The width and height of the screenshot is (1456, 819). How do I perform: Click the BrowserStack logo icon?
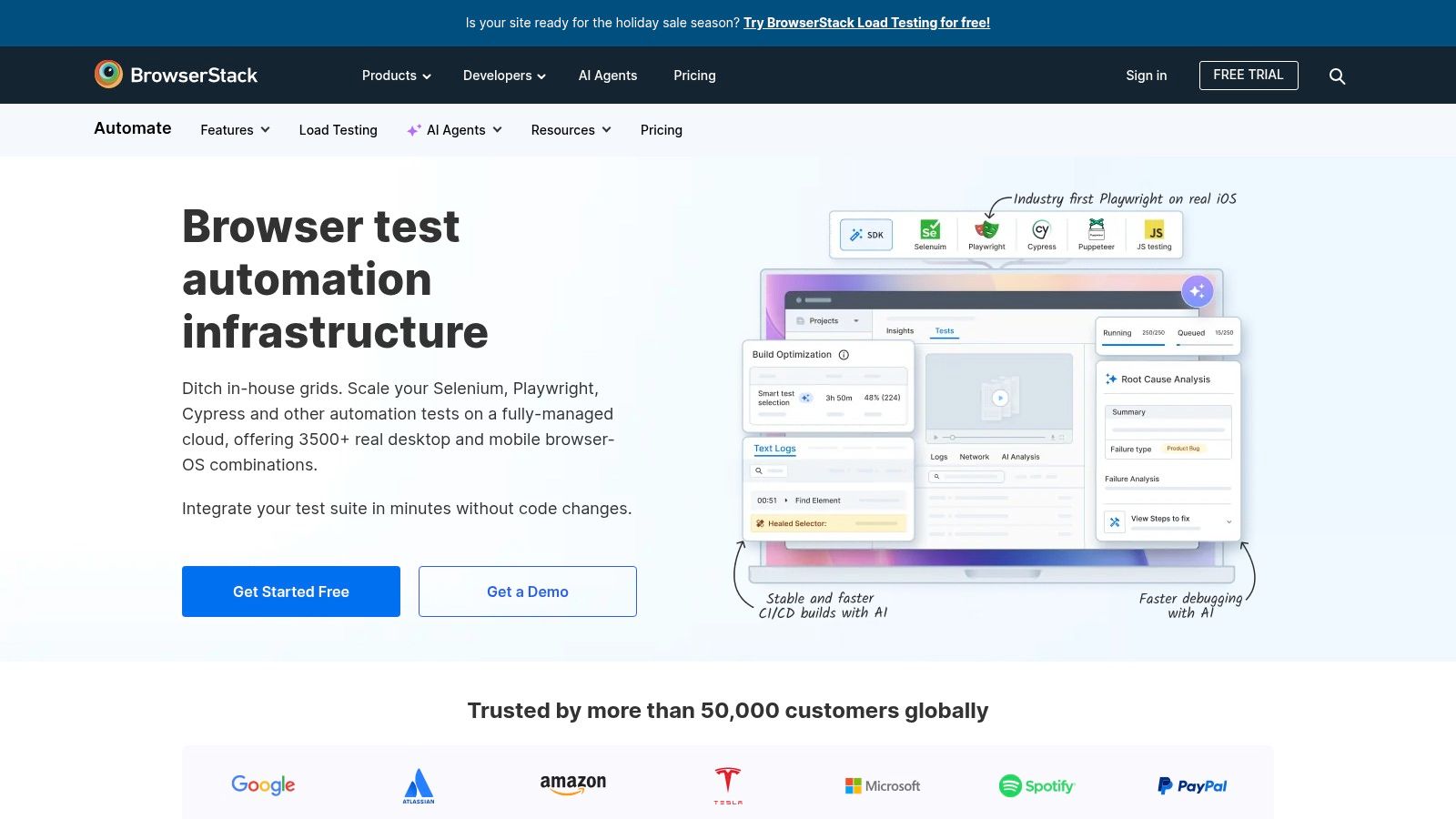point(108,75)
